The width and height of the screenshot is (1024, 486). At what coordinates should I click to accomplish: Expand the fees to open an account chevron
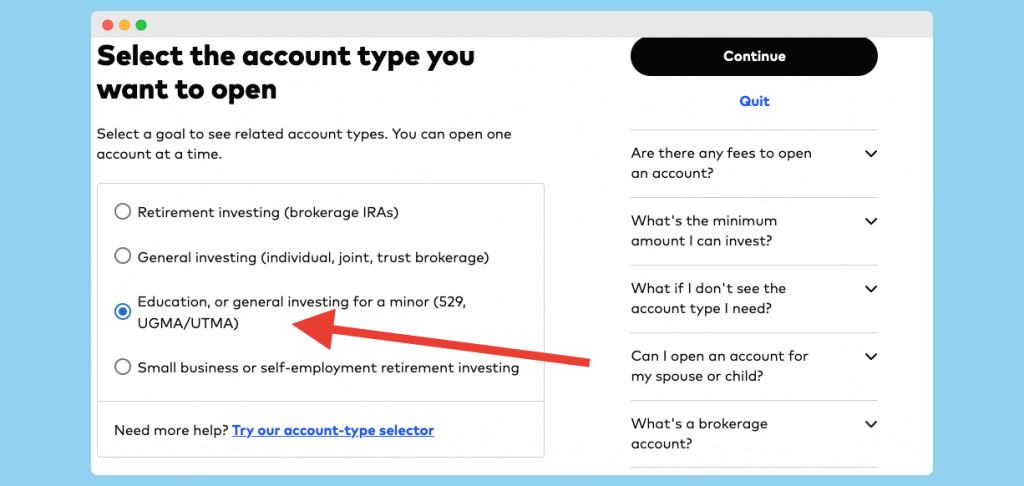(870, 154)
